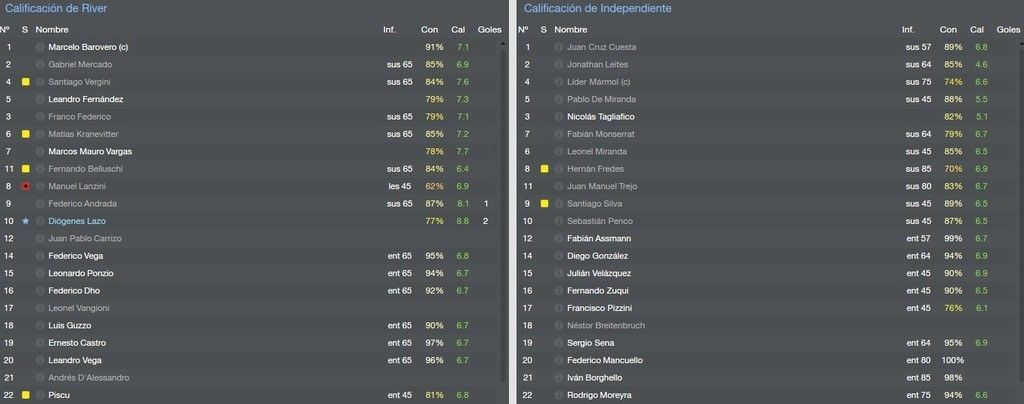This screenshot has height=404, width=1024.
Task: Sort River table by Nombre column
Action: [x=52, y=29]
